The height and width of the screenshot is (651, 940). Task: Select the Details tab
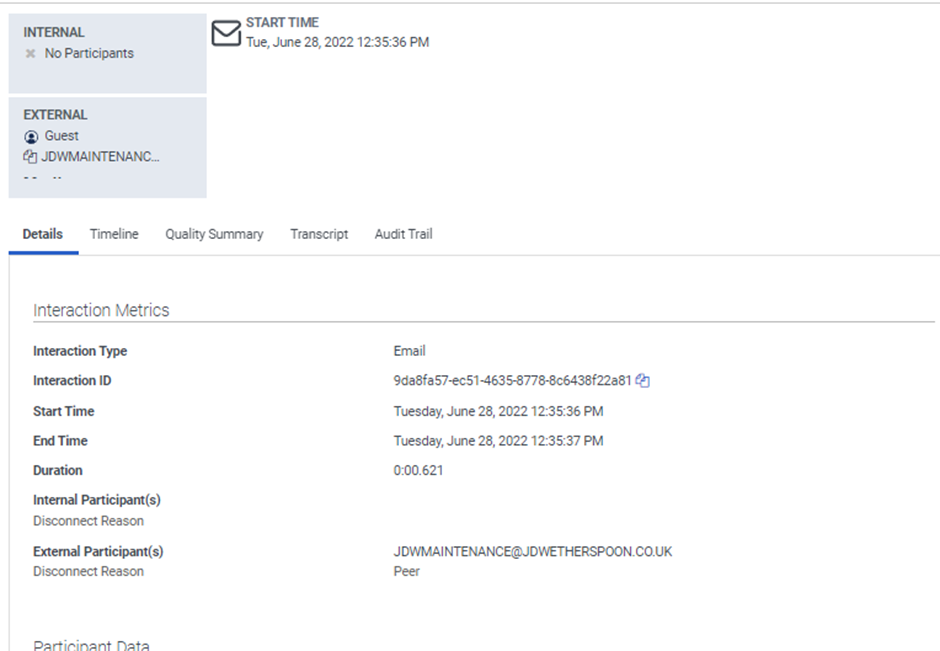43,234
